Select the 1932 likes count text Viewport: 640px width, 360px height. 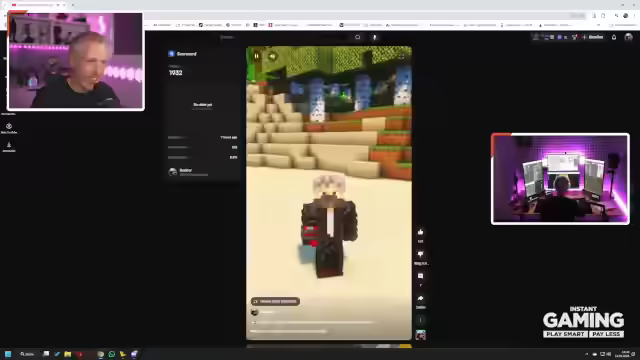pos(176,73)
